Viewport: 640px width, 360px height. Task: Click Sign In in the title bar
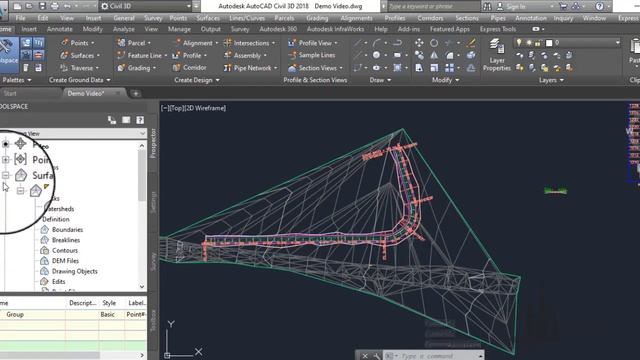click(516, 7)
